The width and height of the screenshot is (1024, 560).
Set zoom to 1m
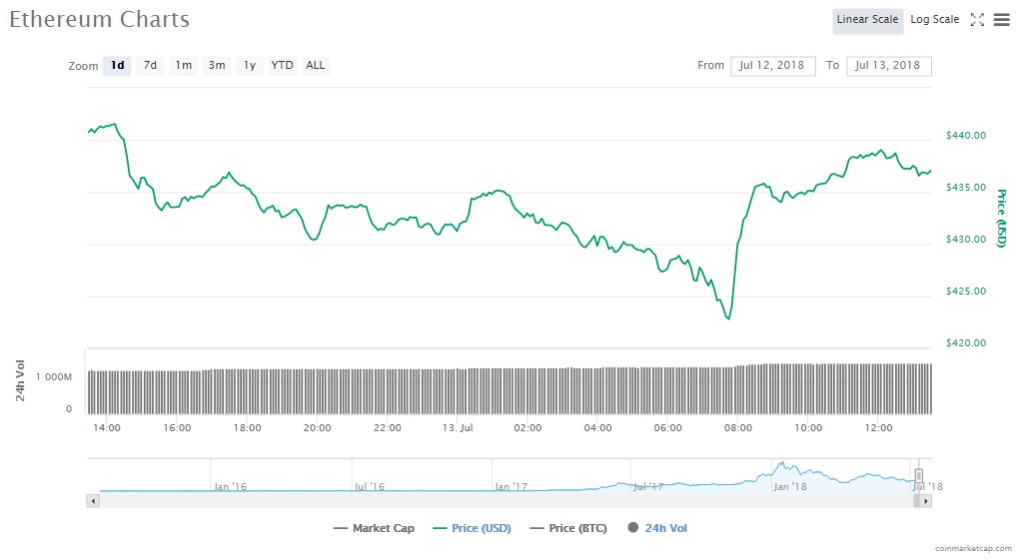click(183, 66)
